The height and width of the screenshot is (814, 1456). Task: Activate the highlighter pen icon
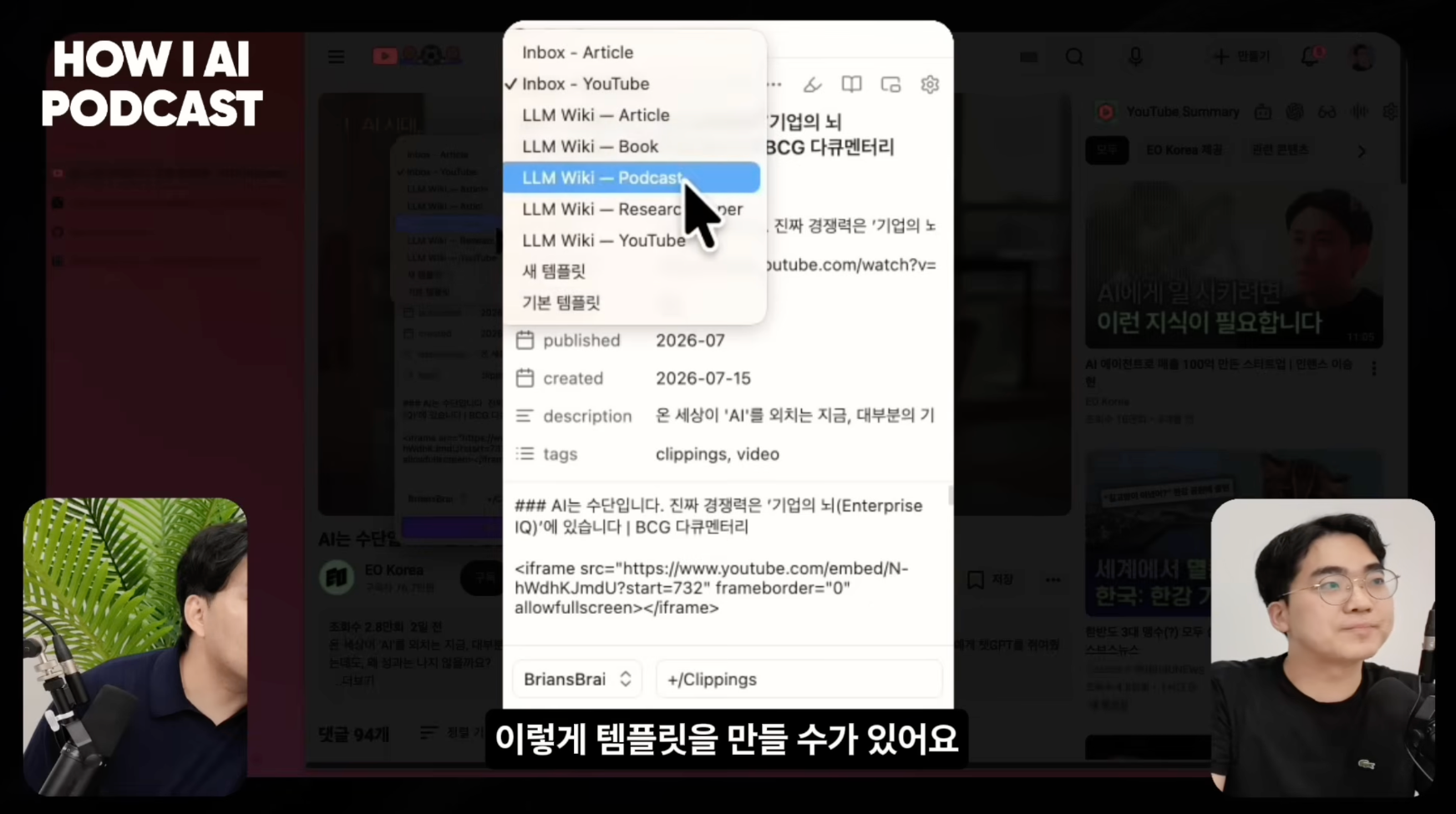click(812, 84)
